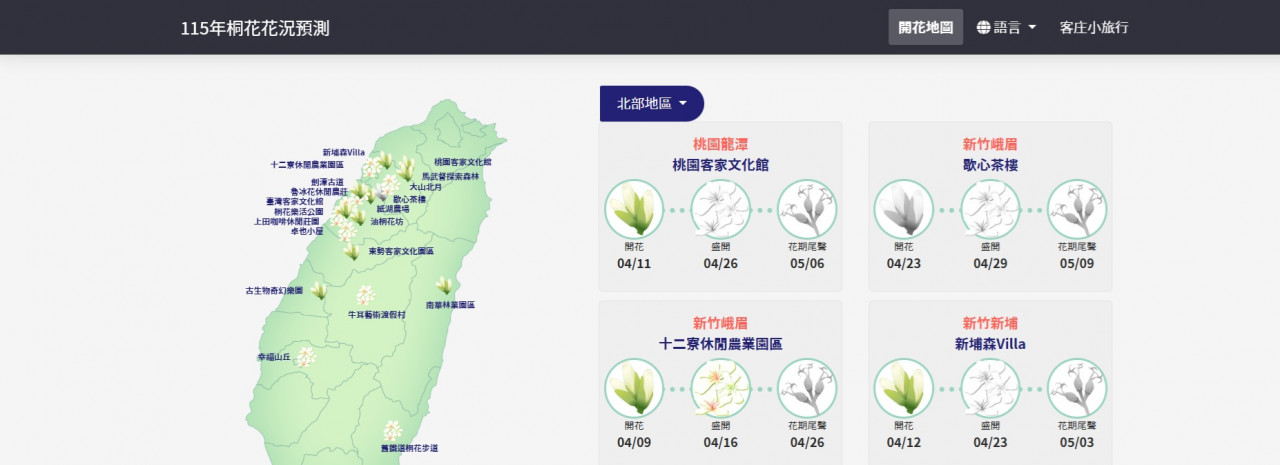Click 花期尾聲 icon of 十二寮休閒農業園區
Viewport: 1280px width, 465px height.
point(807,389)
